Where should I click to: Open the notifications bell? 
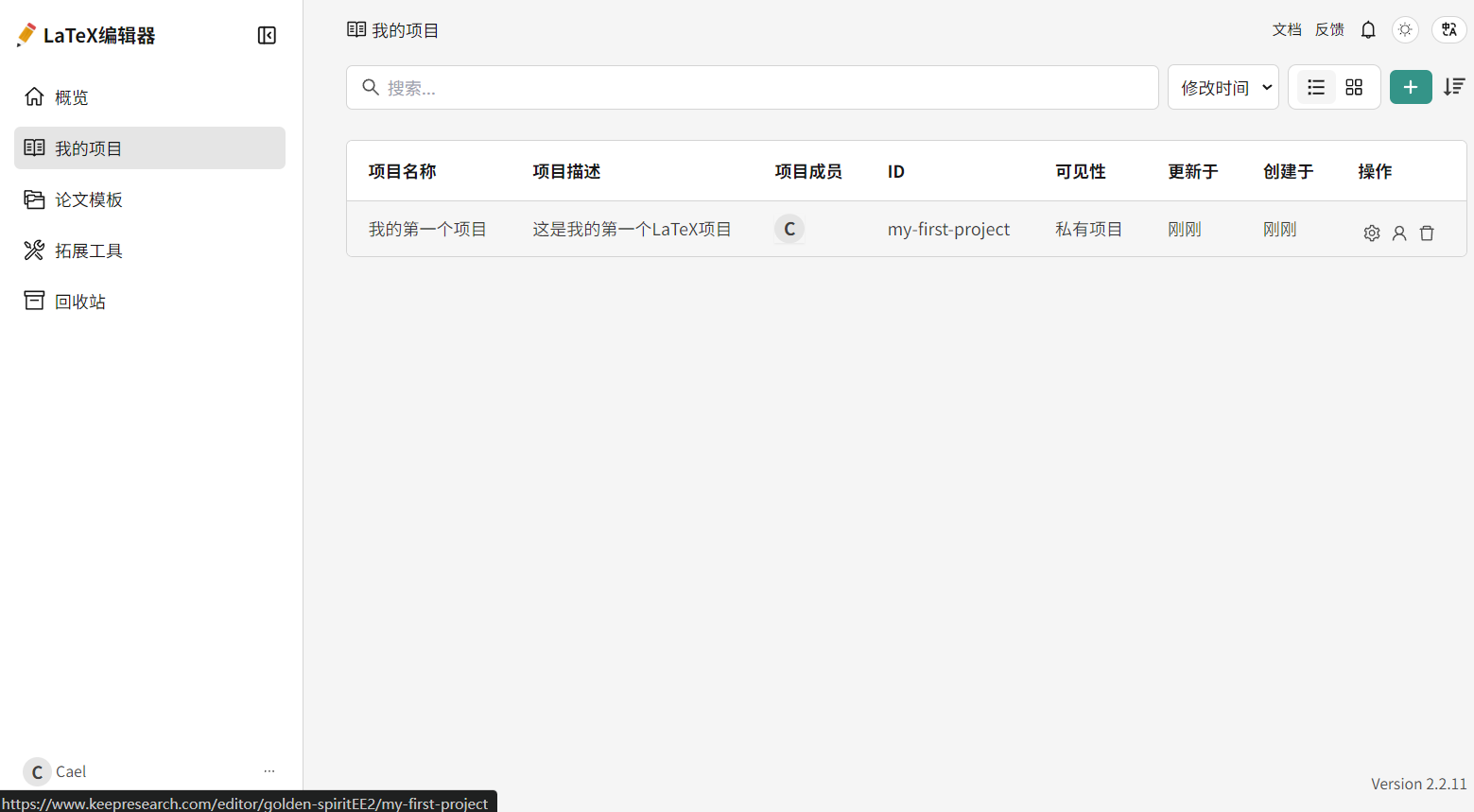coord(1368,30)
